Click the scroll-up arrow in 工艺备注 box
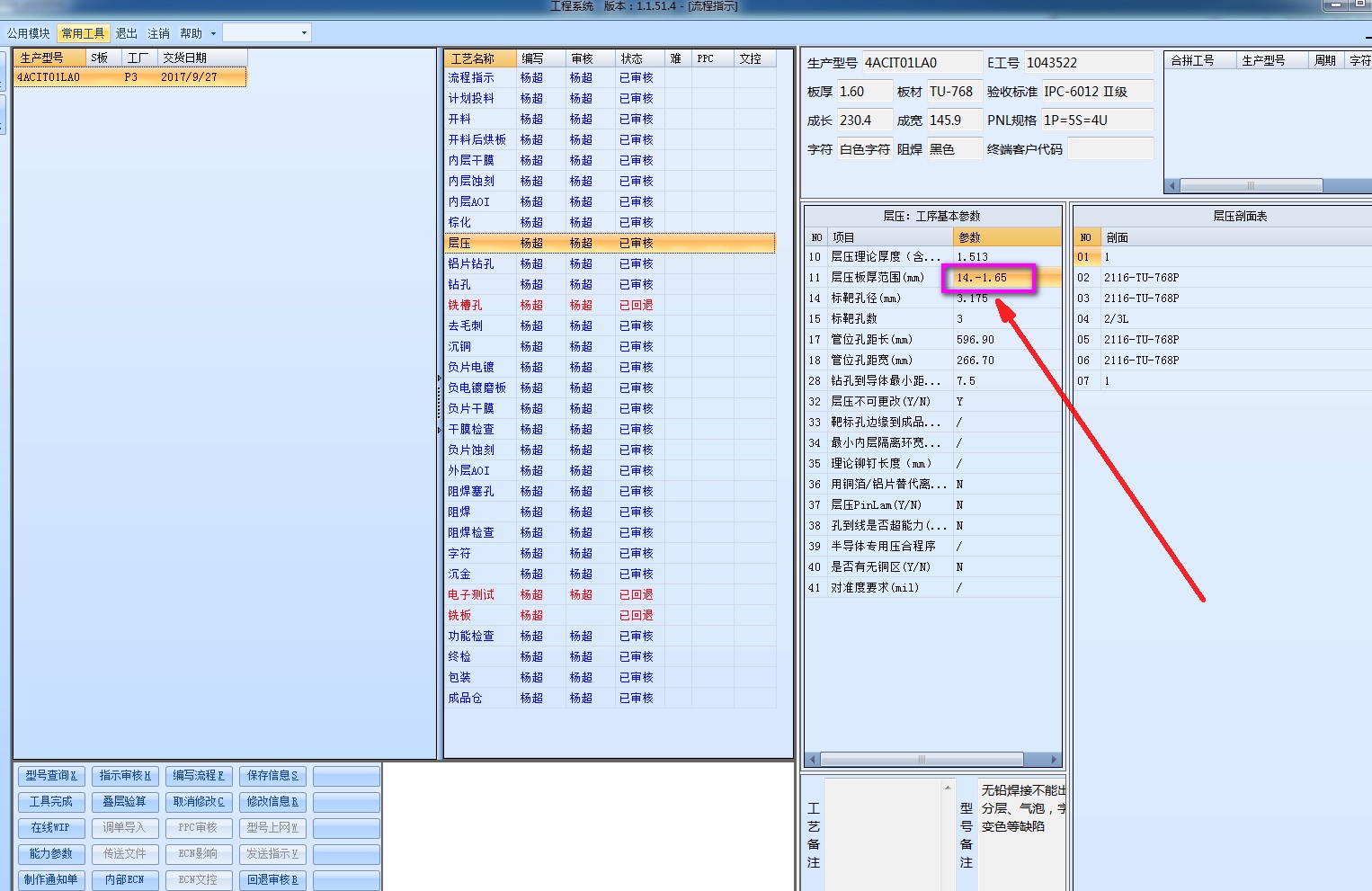 [x=947, y=789]
